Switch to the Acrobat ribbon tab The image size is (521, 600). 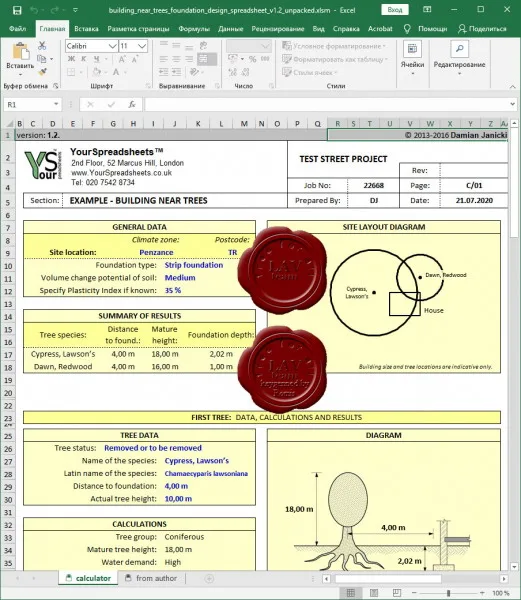[380, 29]
